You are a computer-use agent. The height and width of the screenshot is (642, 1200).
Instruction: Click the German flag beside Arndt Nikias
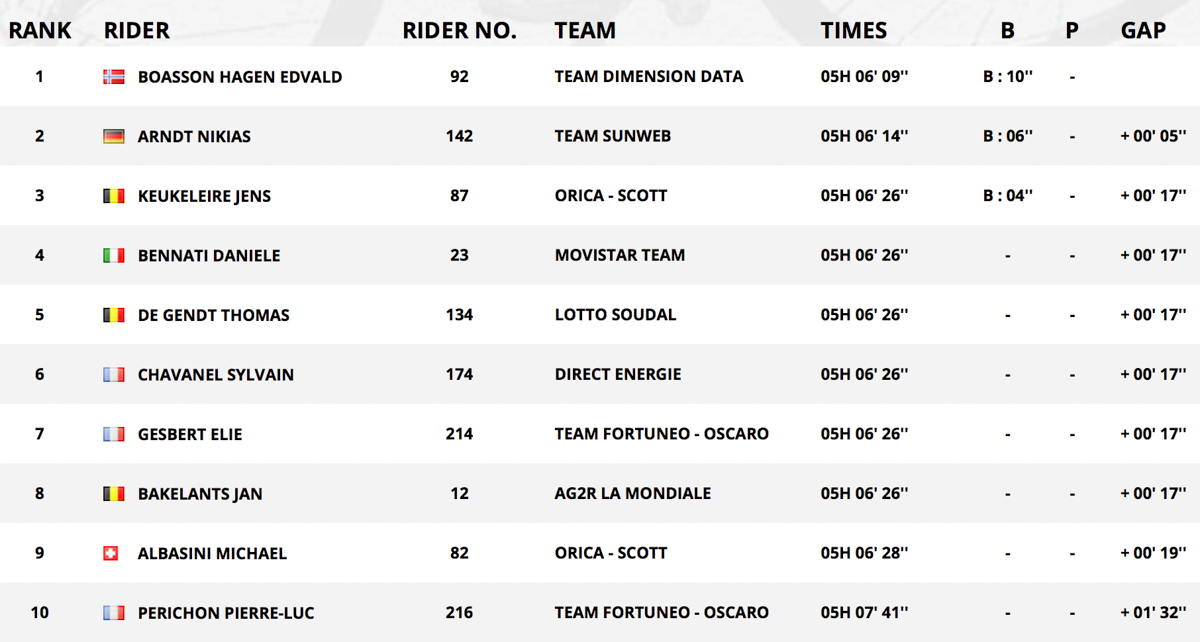pyautogui.click(x=114, y=136)
